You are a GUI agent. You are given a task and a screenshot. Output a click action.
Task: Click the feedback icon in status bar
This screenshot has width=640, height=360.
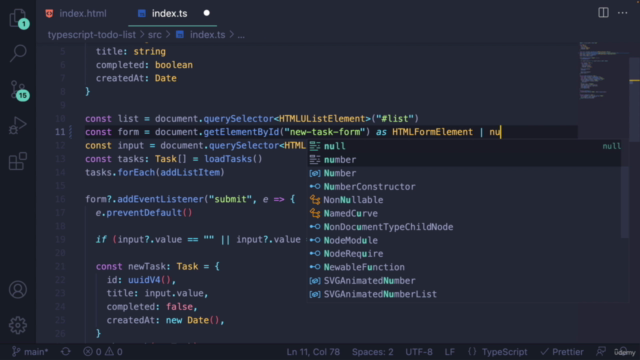click(600, 351)
